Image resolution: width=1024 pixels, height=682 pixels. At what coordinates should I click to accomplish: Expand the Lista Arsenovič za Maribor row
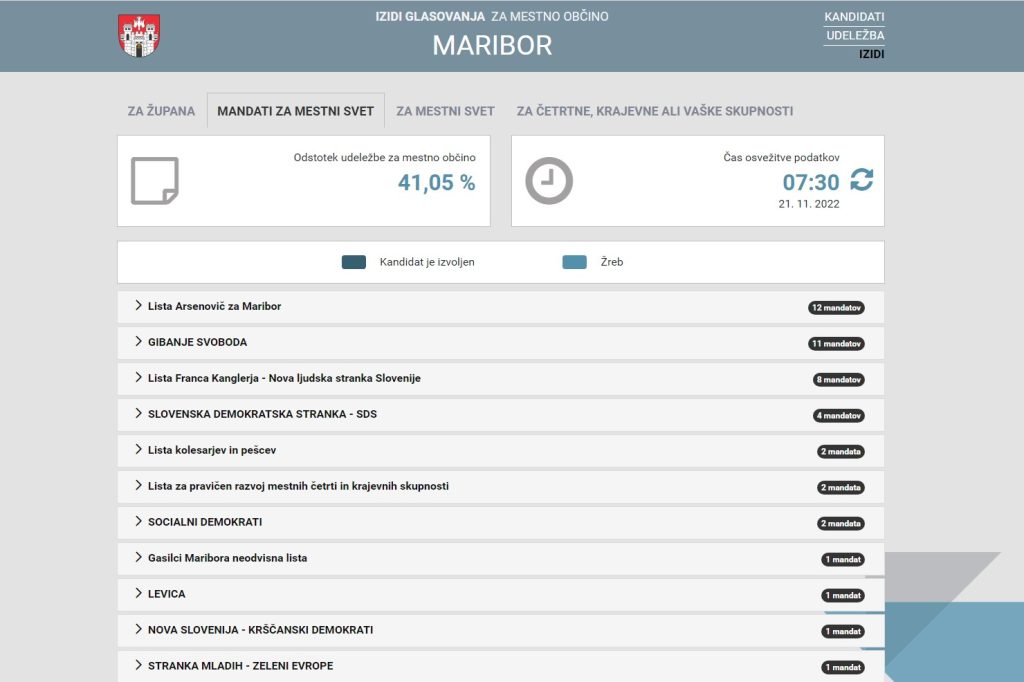(x=214, y=306)
